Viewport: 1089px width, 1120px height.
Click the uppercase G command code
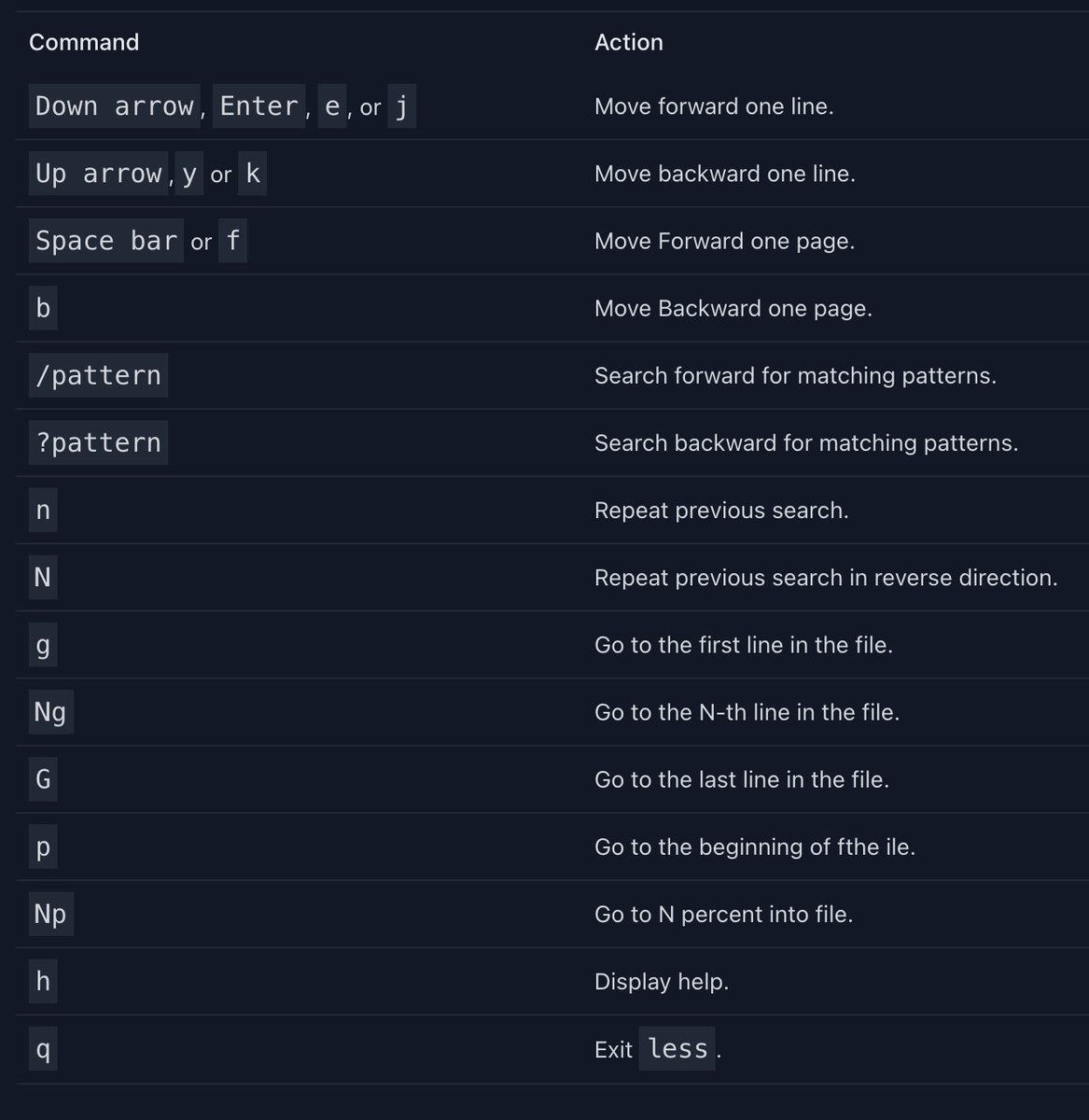tap(43, 779)
